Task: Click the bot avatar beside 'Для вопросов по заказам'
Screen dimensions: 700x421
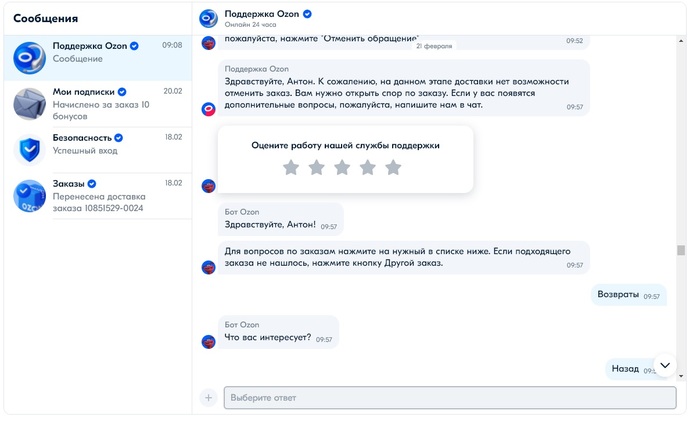Action: click(x=208, y=267)
